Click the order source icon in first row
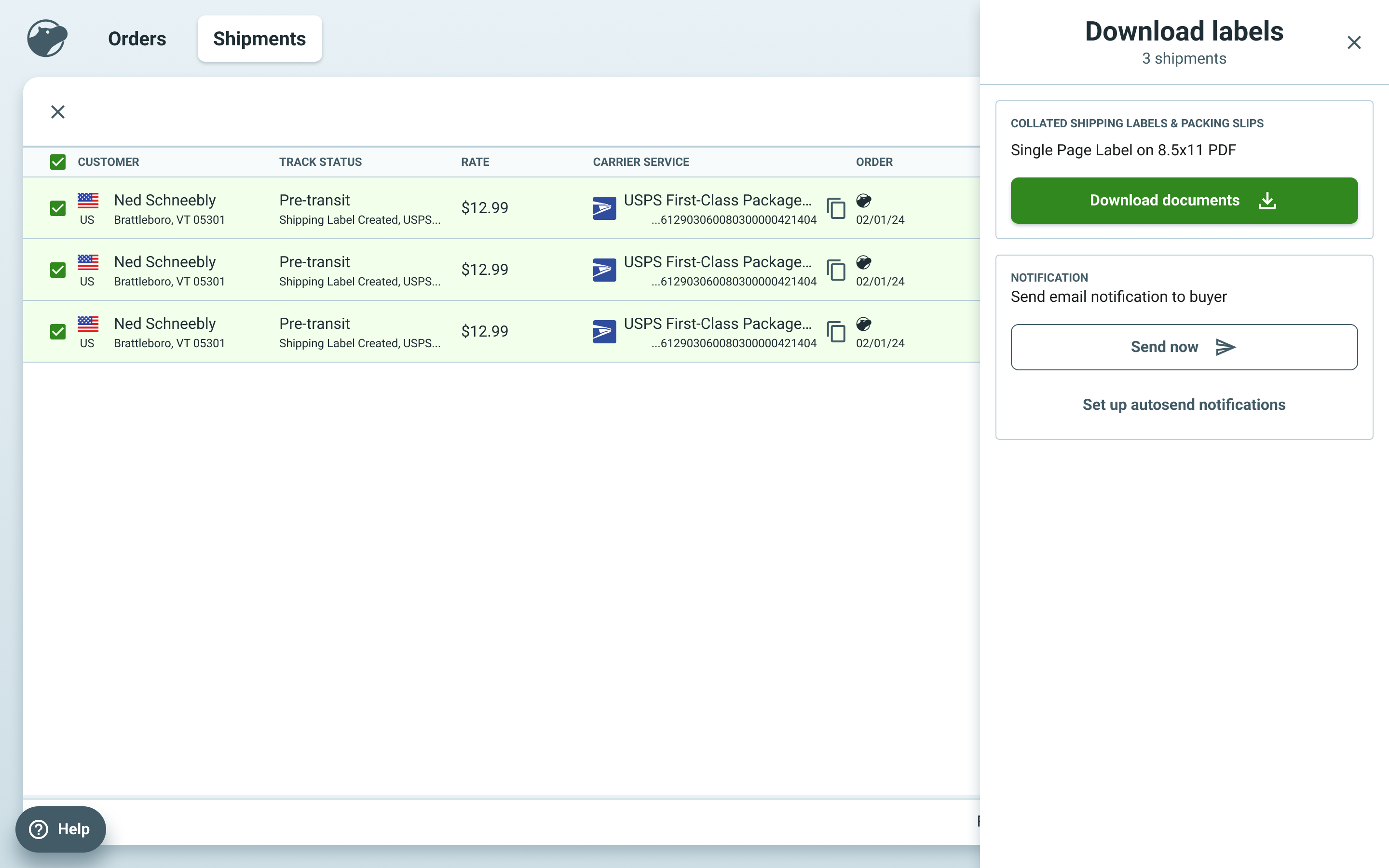This screenshot has height=868, width=1389. [x=863, y=200]
